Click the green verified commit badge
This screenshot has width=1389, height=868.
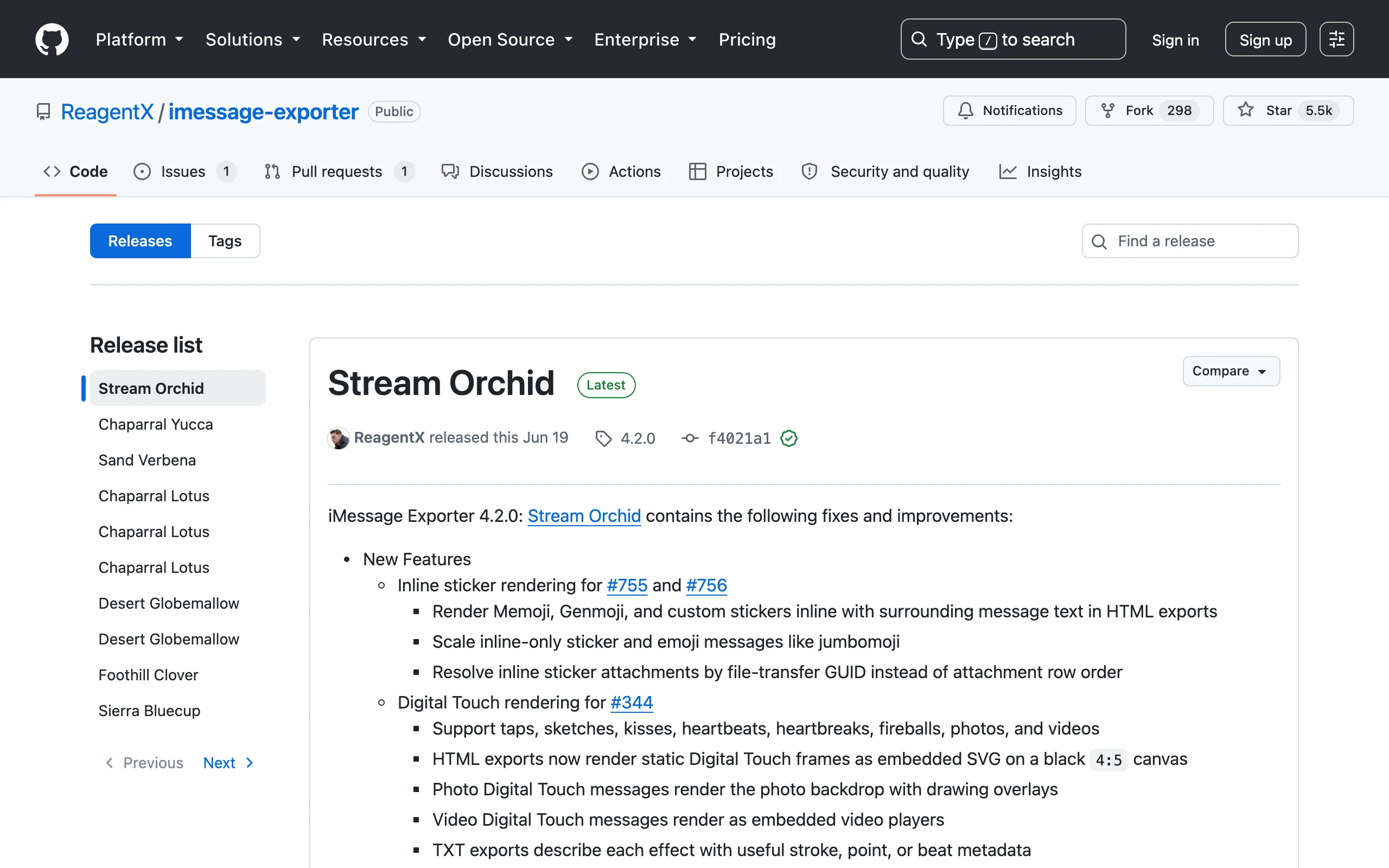click(x=789, y=438)
